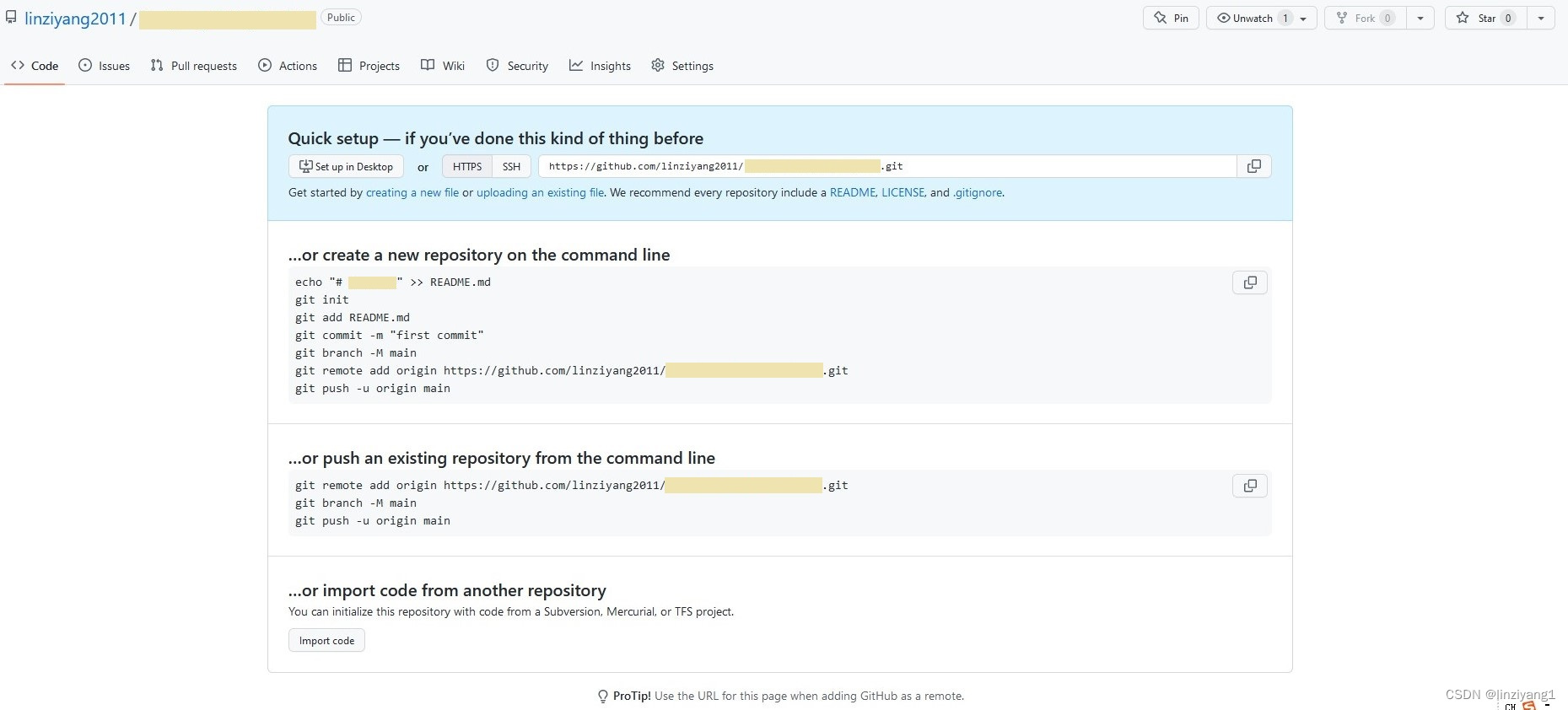The height and width of the screenshot is (710, 1568).
Task: Copy the create new repository commands
Action: [1250, 282]
